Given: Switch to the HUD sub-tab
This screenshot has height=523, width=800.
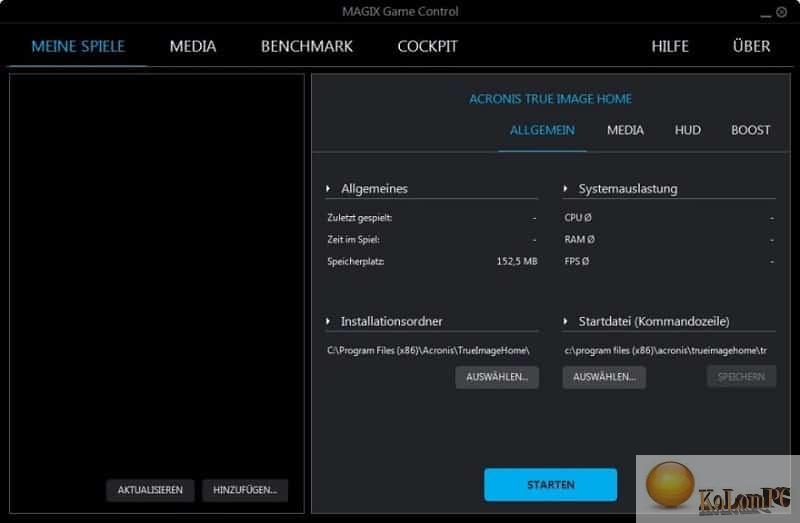Looking at the screenshot, I should [x=688, y=130].
